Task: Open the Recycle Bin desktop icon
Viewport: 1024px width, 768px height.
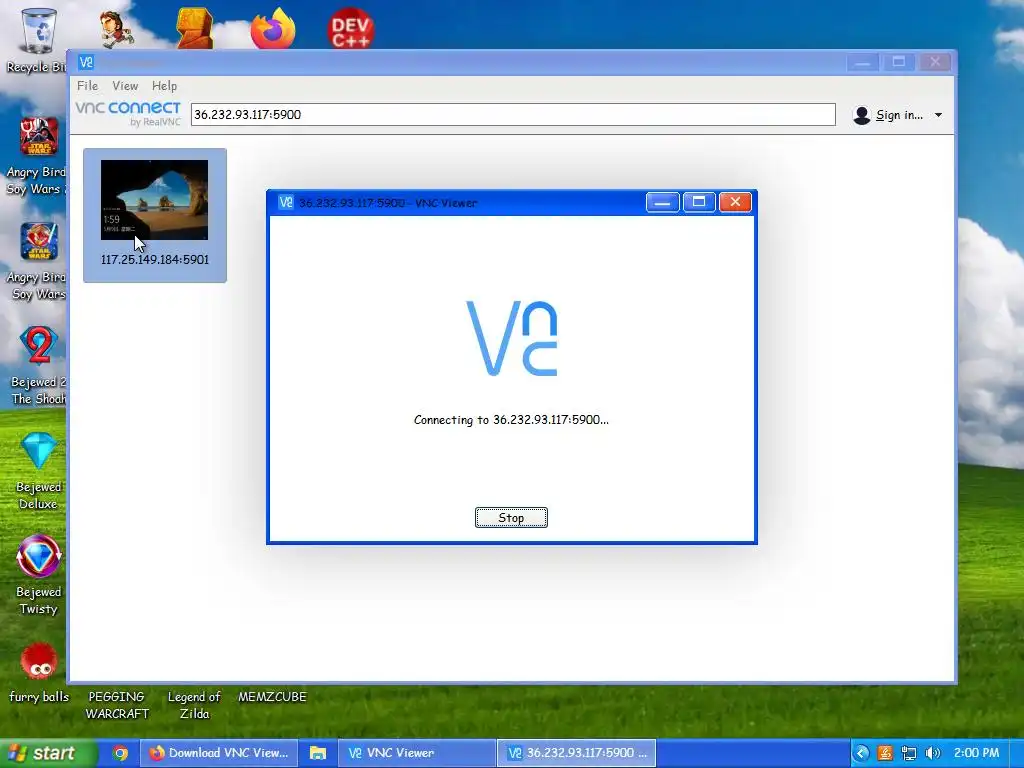Action: tap(38, 39)
